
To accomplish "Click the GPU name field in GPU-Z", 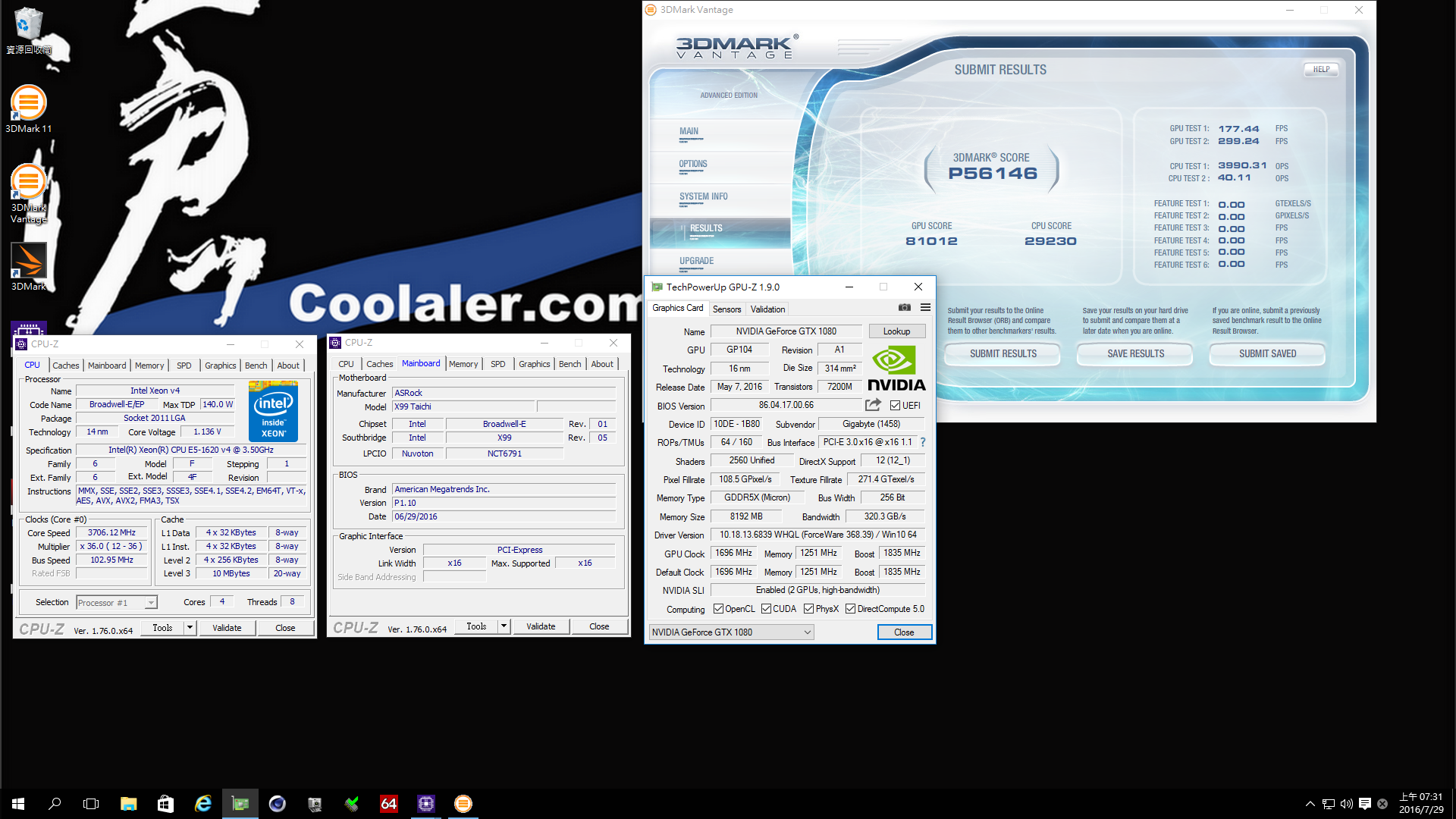I will [x=786, y=331].
